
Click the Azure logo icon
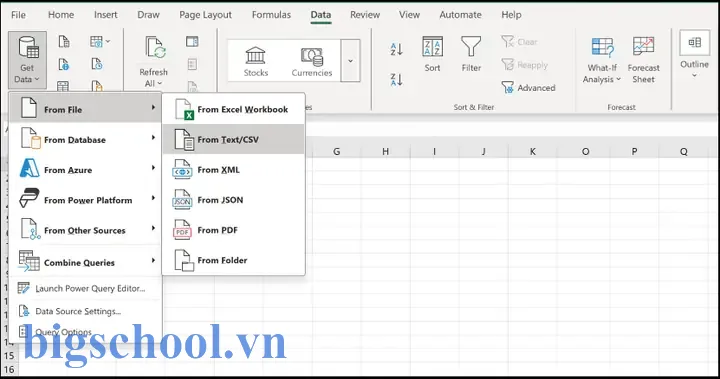pos(29,169)
